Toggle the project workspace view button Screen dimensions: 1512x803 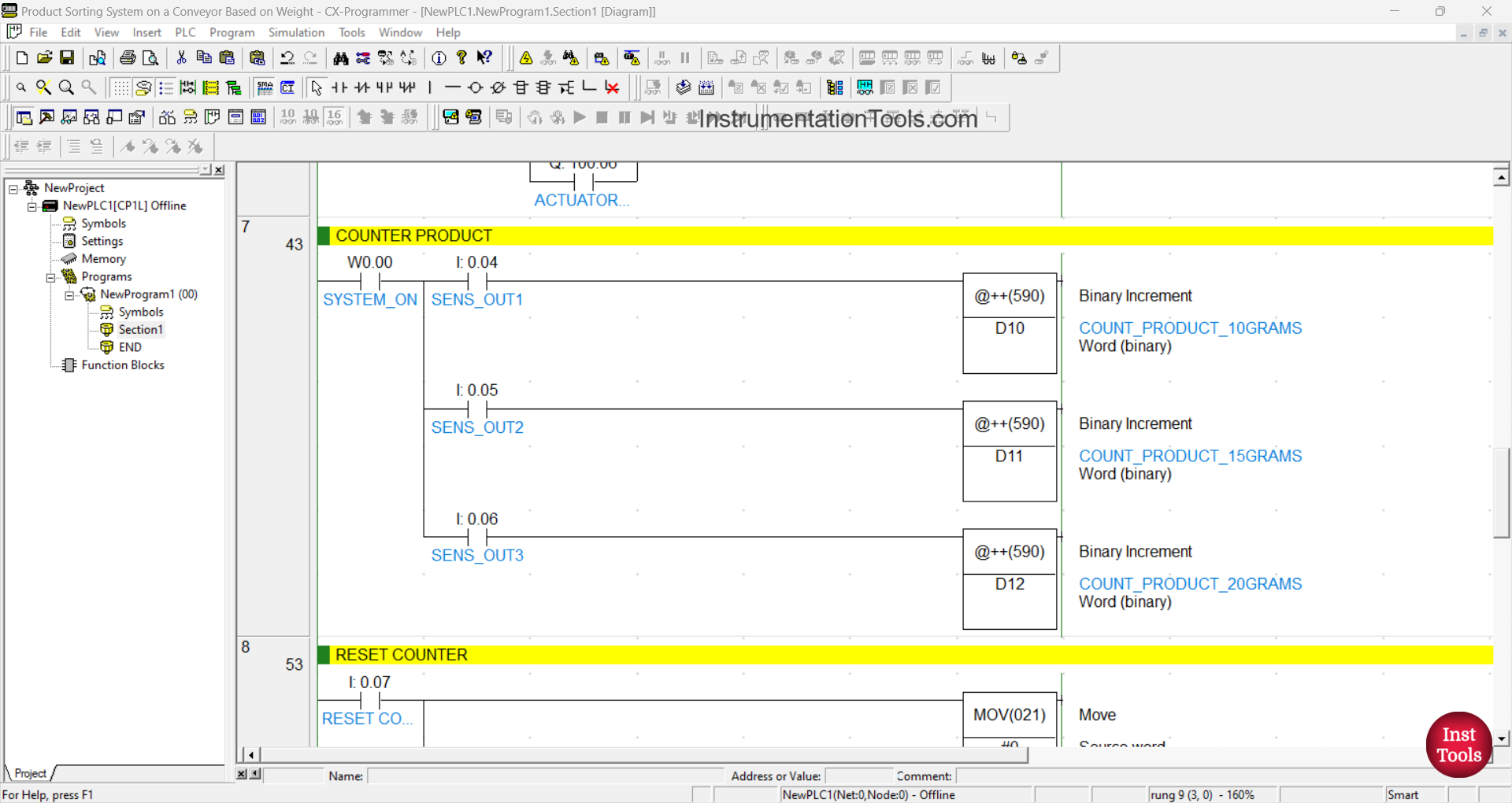pos(24,117)
